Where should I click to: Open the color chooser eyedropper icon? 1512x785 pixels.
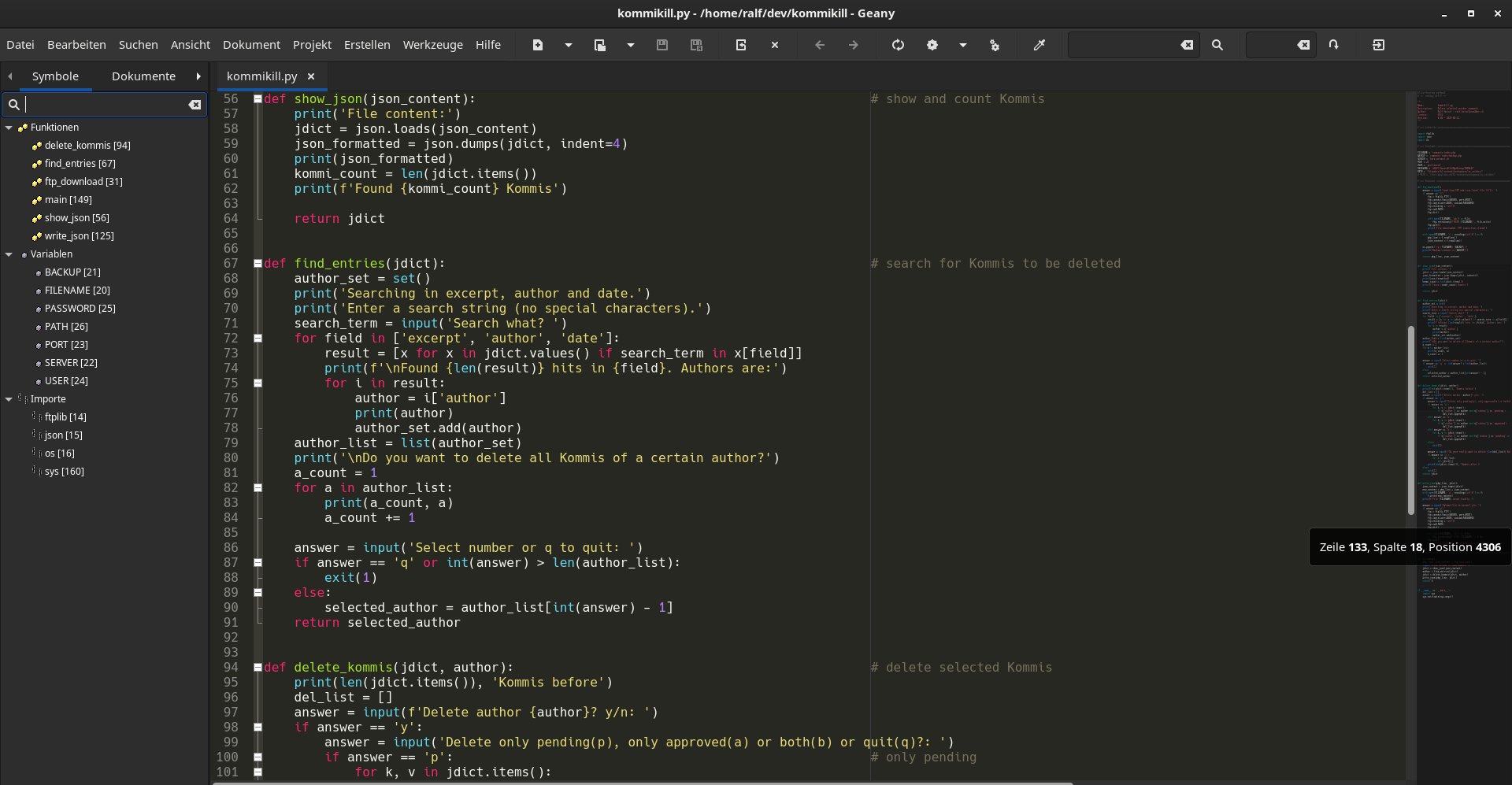pos(1039,45)
